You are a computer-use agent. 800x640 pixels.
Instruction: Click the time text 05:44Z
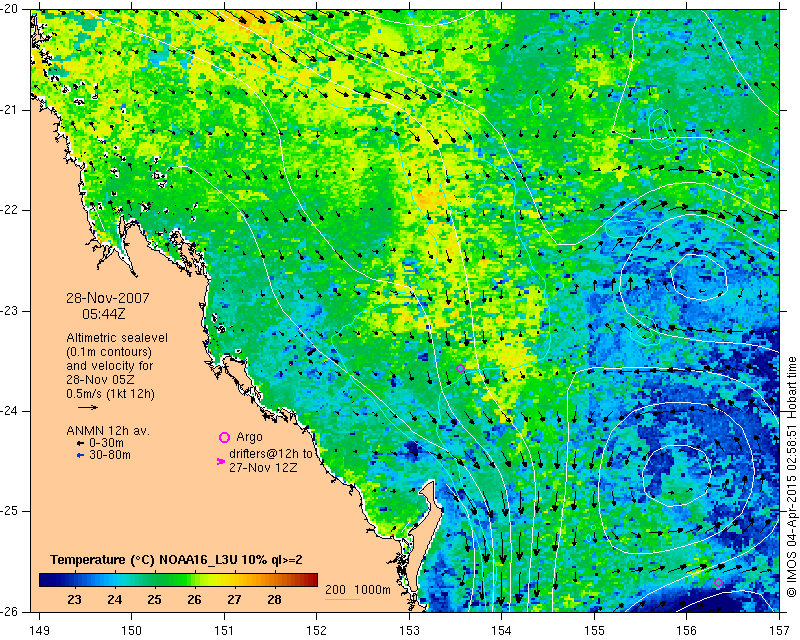tap(104, 314)
